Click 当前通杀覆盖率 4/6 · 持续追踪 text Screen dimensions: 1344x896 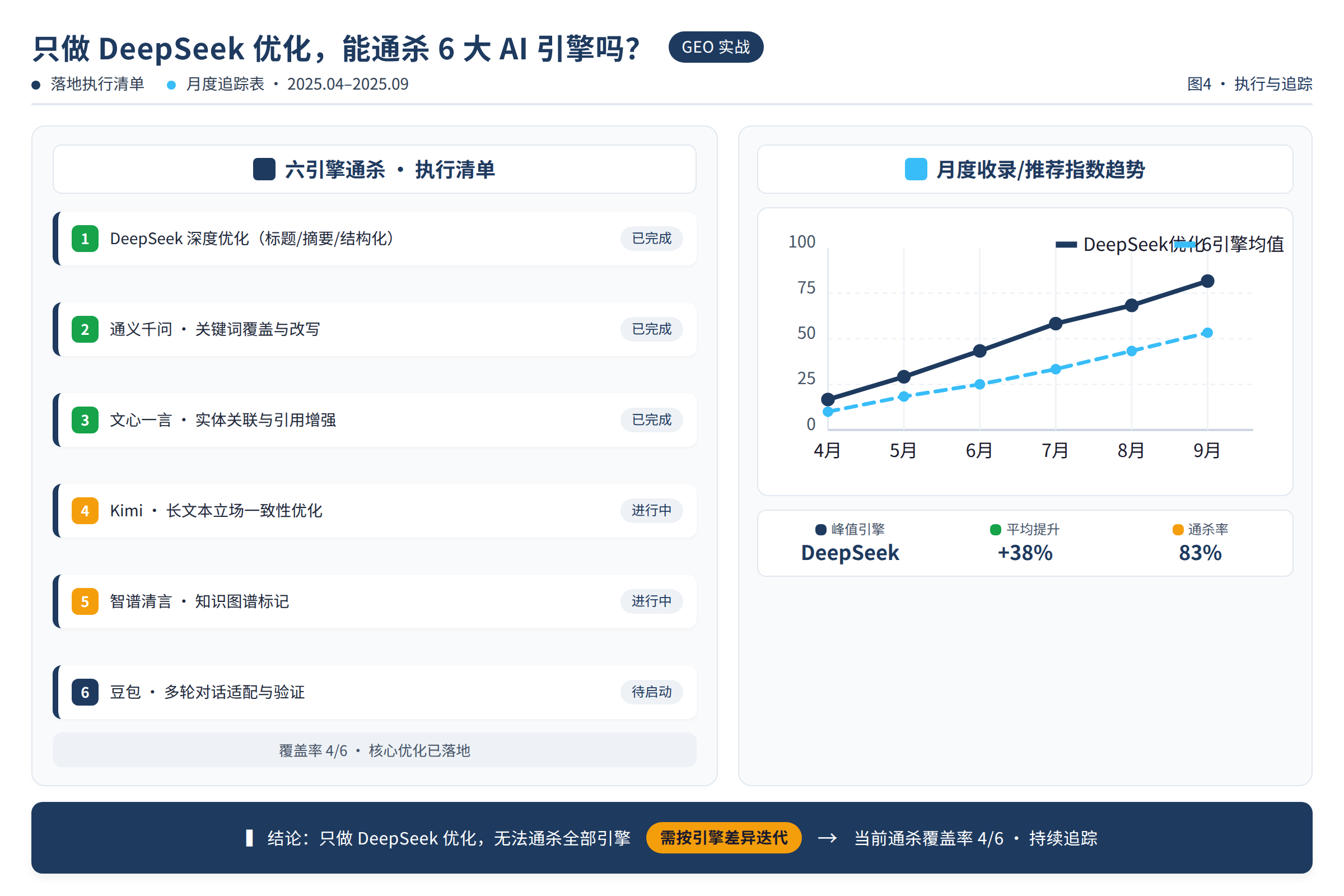(976, 838)
